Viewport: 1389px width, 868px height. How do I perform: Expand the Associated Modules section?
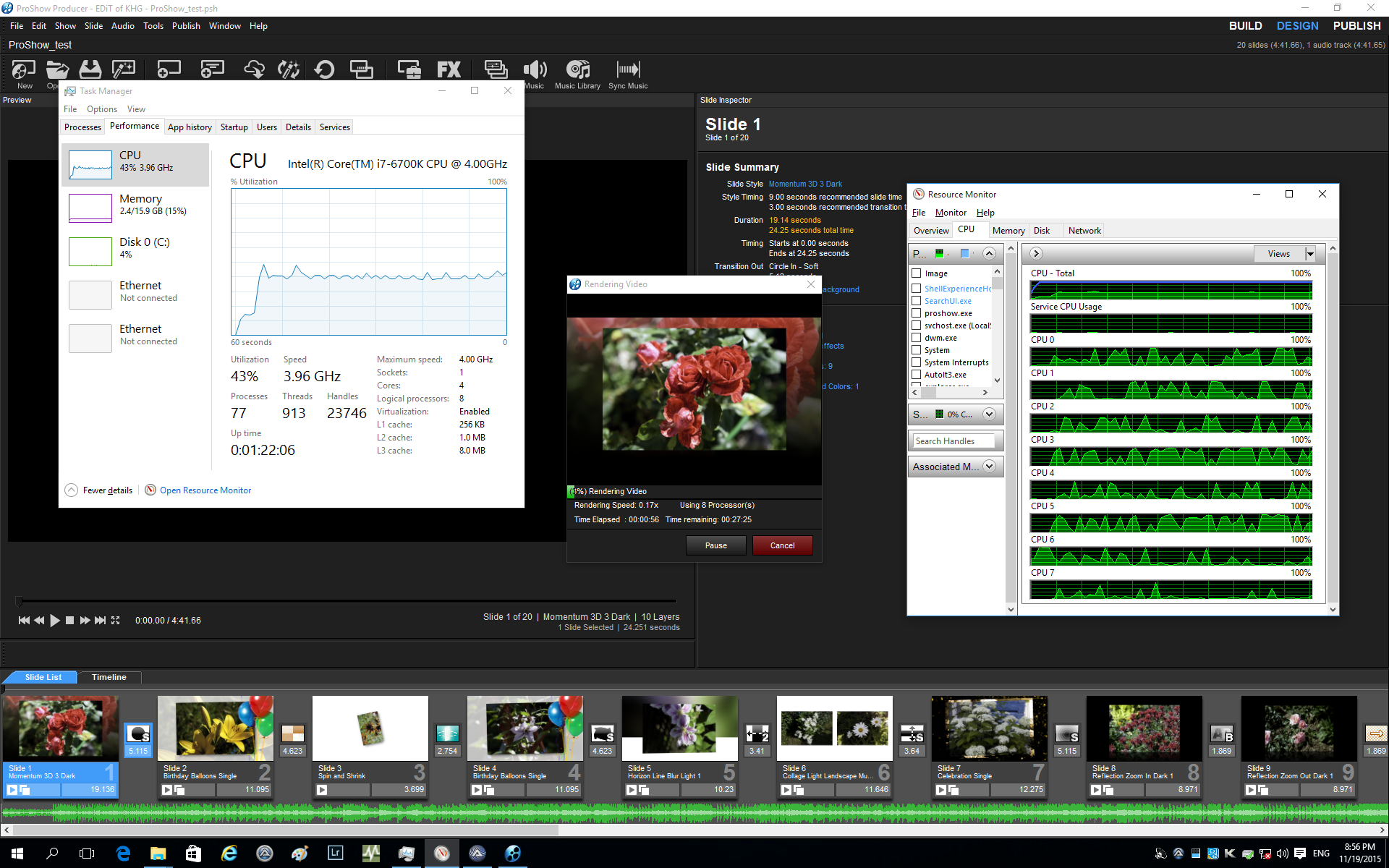click(989, 467)
